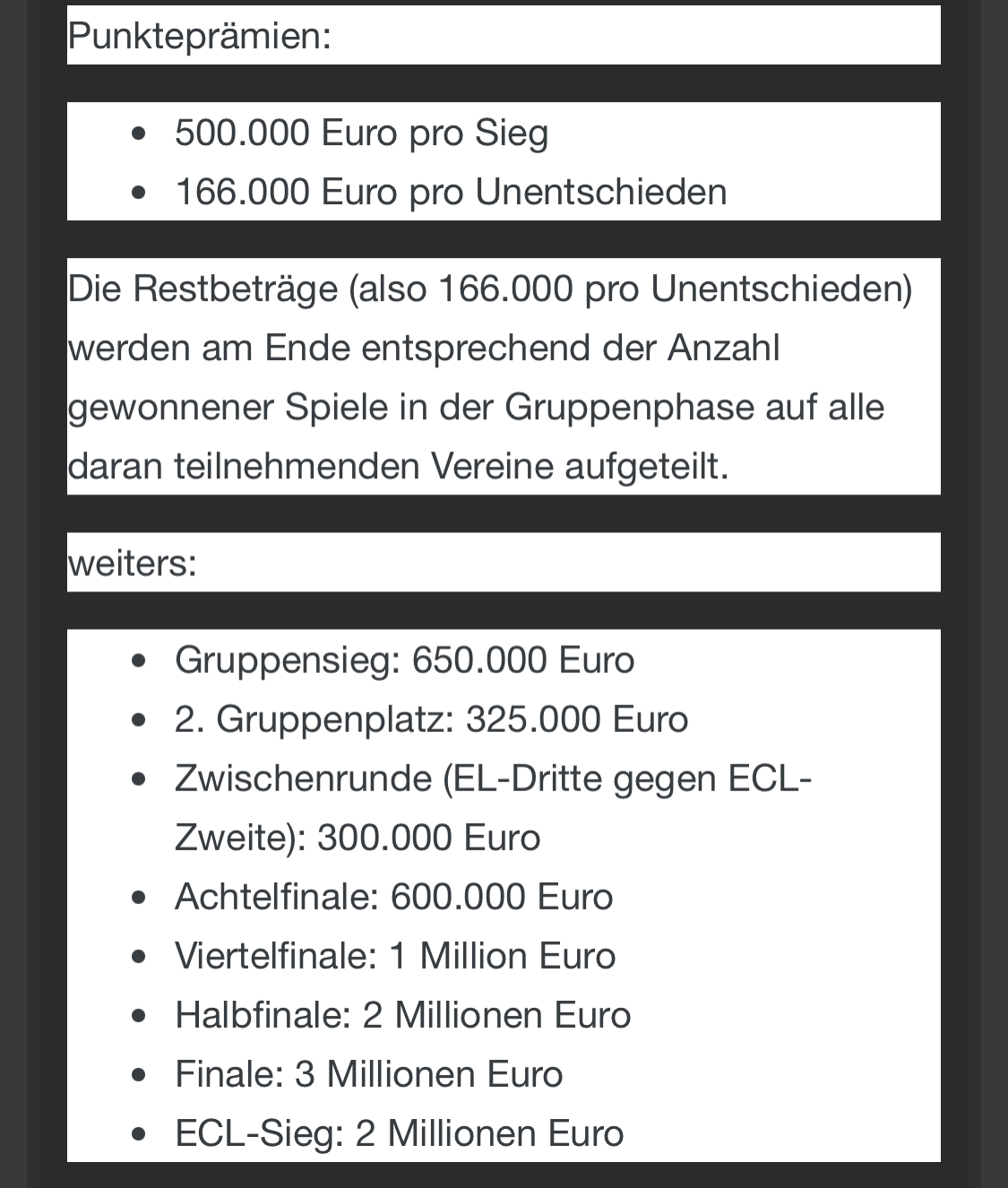1008x1188 pixels.
Task: Select 'Halbfinale: 2 Millionen Euro' entry
Action: 402,1015
